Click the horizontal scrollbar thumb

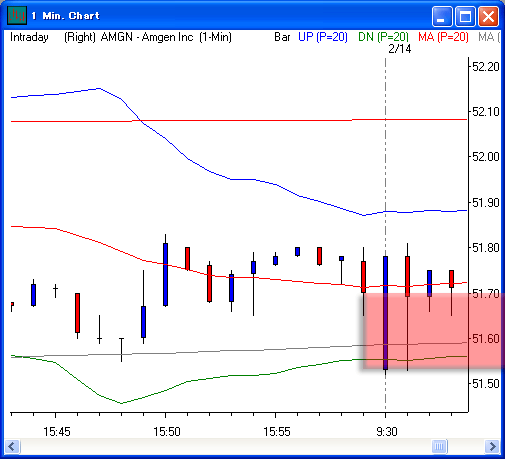pos(439,446)
